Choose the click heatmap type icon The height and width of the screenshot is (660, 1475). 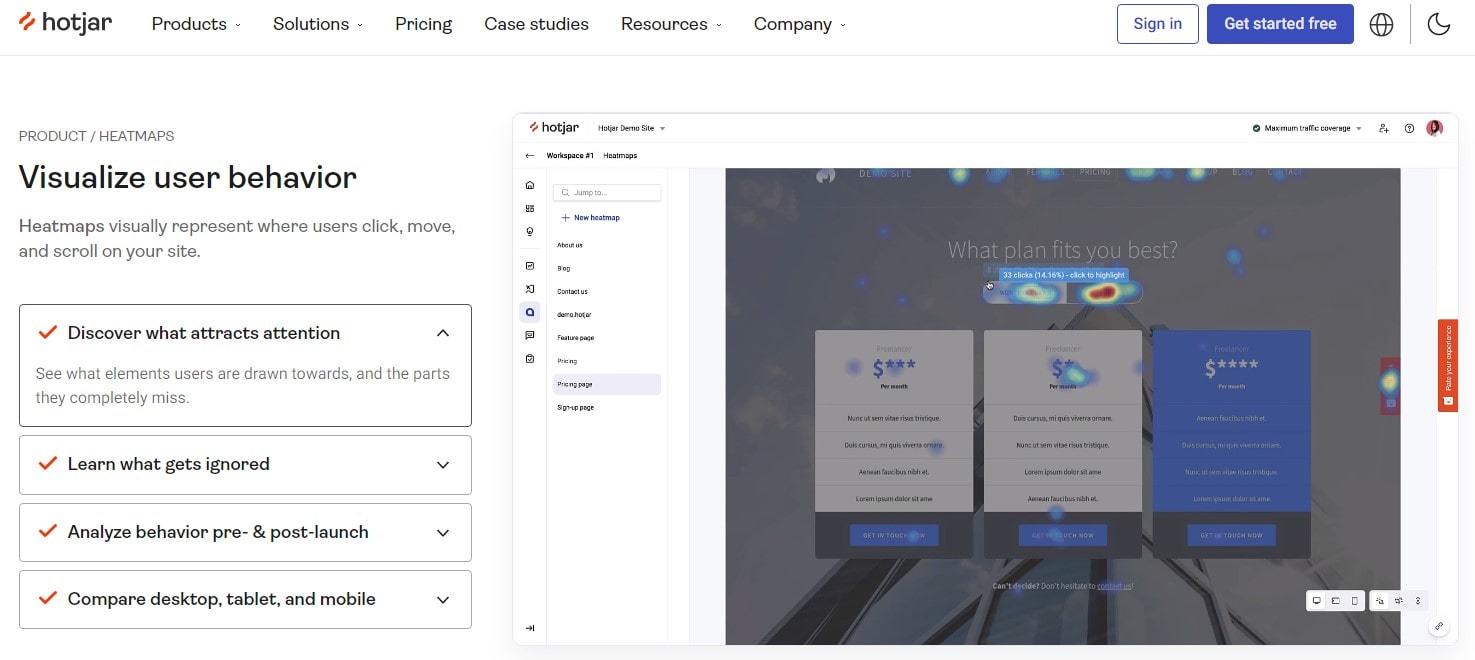(x=1379, y=601)
